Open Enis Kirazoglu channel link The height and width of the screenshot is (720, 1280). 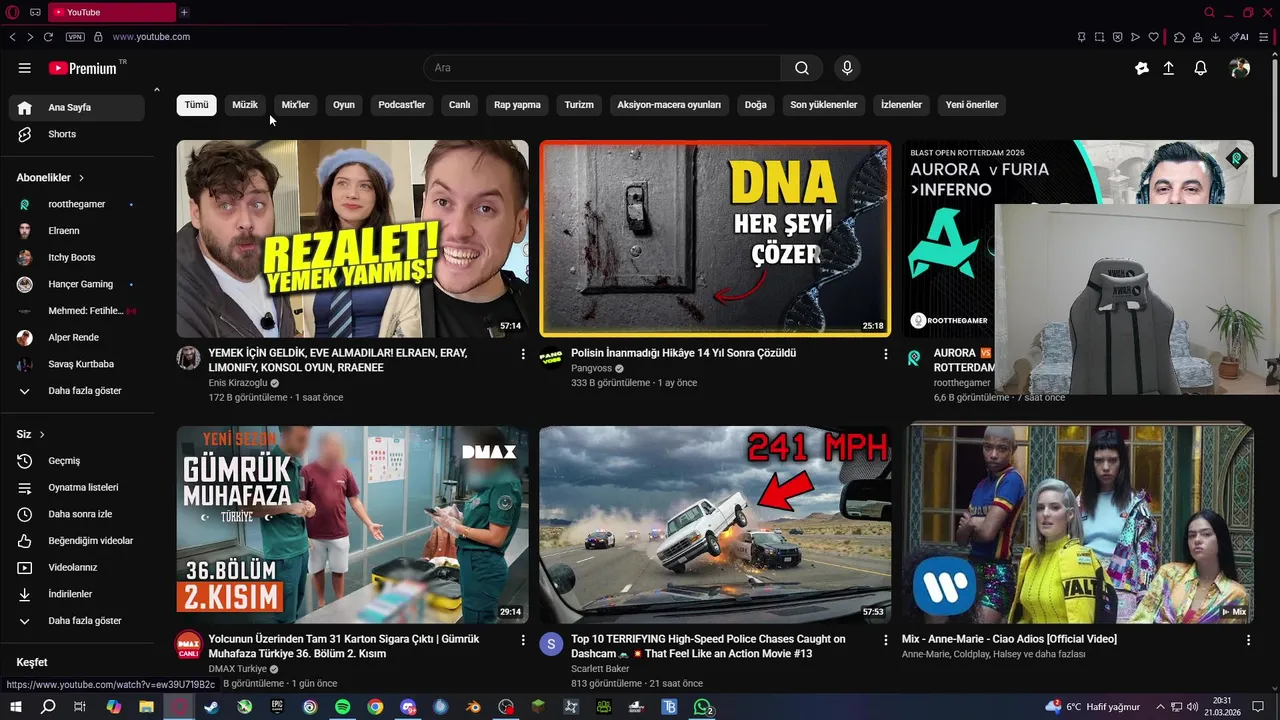[238, 383]
